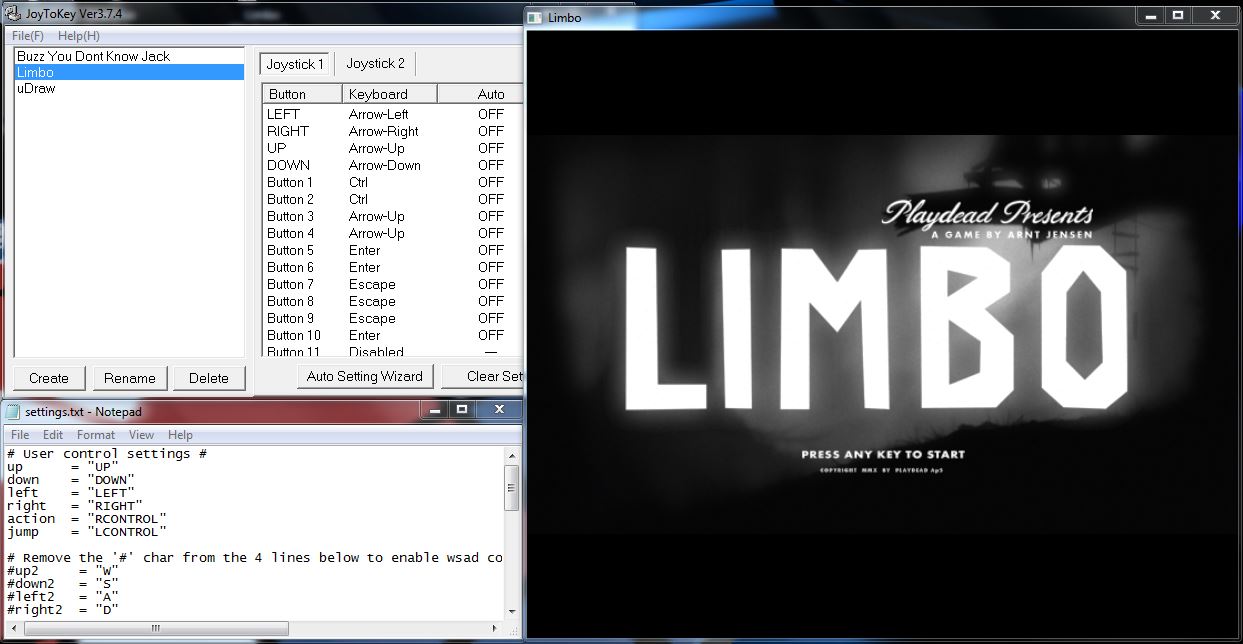
Task: Switch to the Joystick 1 tab
Action: coord(294,64)
